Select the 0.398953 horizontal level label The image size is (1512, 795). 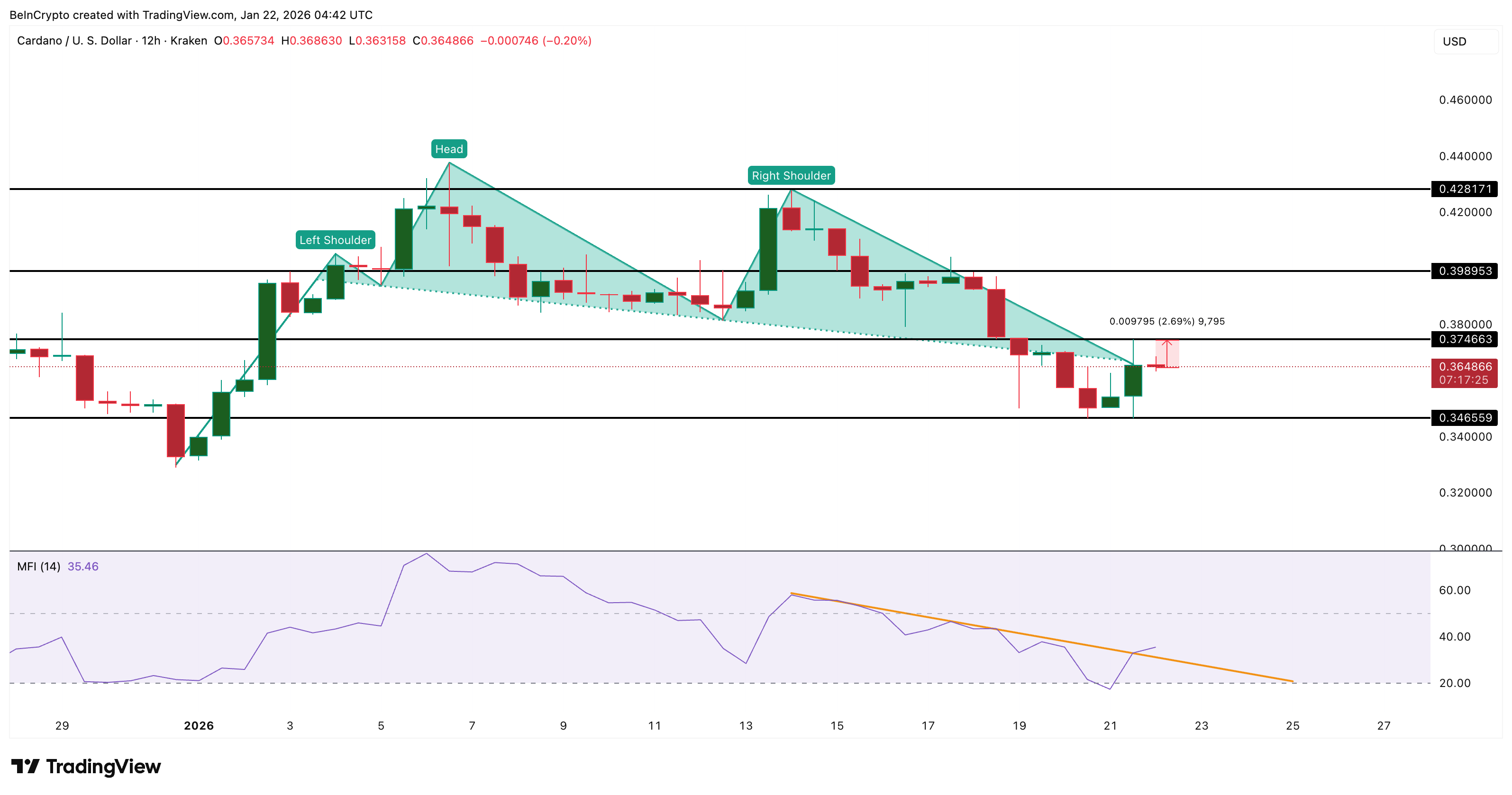point(1465,271)
